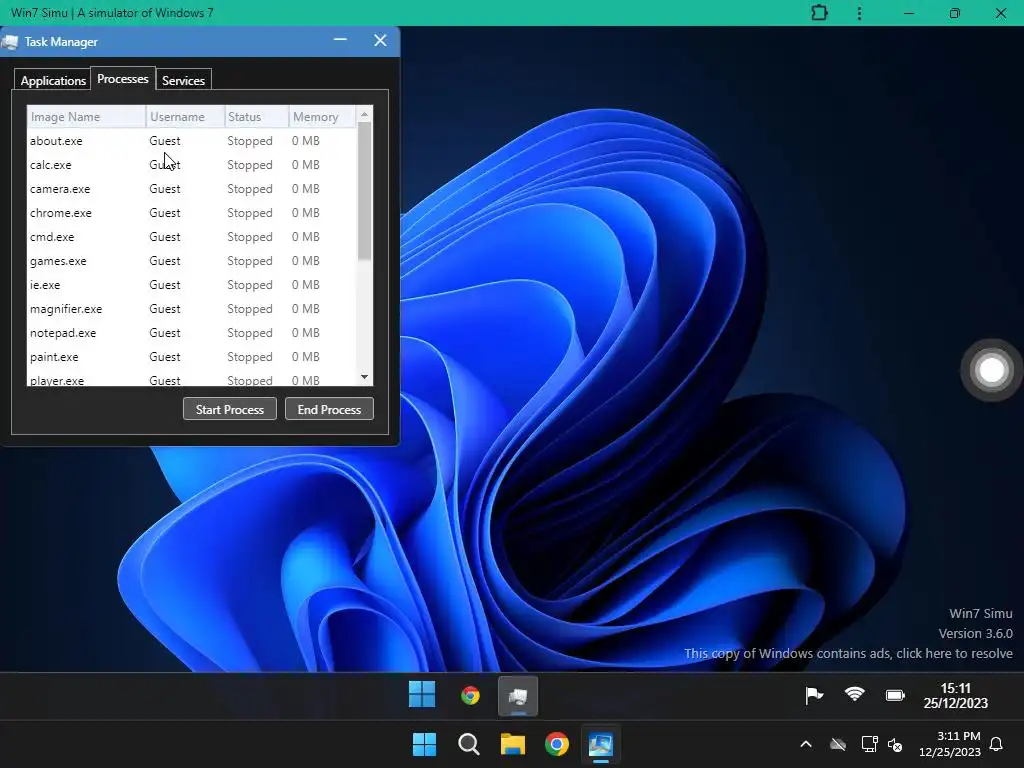Open the host clock showing 3:11 PM

click(x=950, y=744)
